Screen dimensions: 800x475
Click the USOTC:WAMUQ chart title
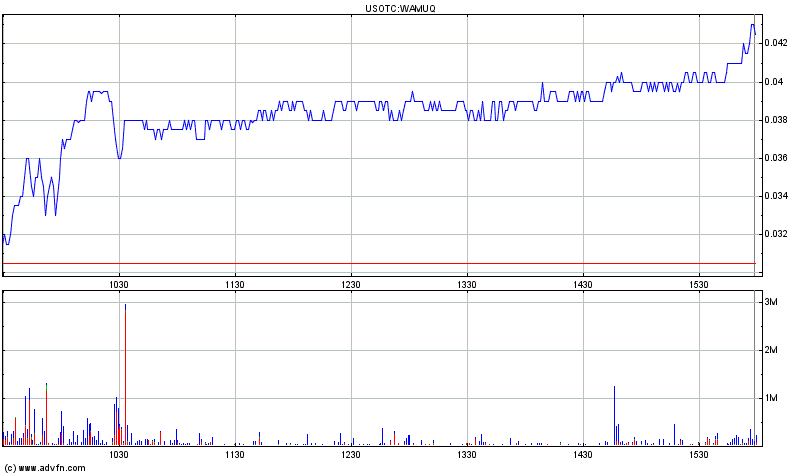[400, 8]
